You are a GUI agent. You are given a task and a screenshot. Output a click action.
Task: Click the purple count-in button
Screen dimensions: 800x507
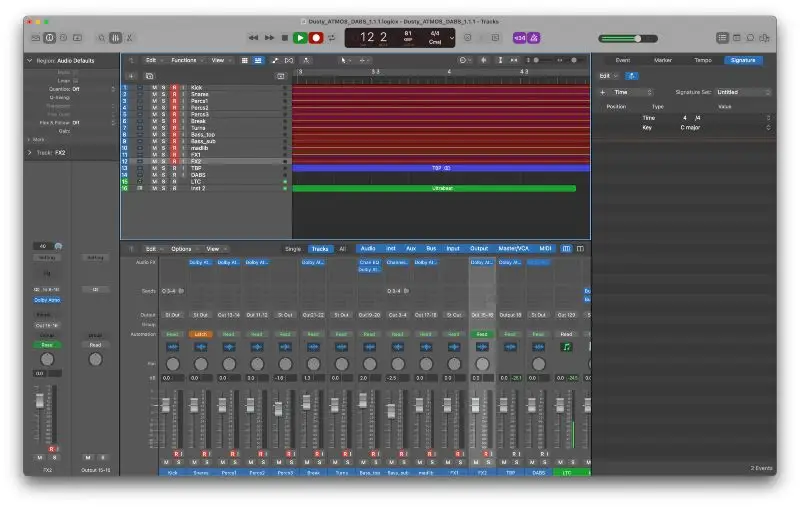pos(519,38)
